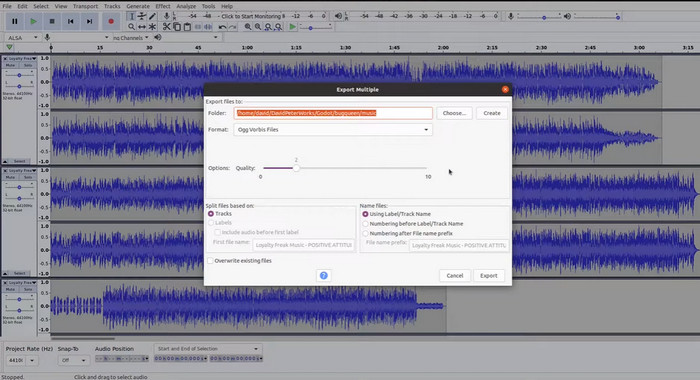Open the Transport menu
Image resolution: width=700 pixels, height=380 pixels.
(85, 6)
